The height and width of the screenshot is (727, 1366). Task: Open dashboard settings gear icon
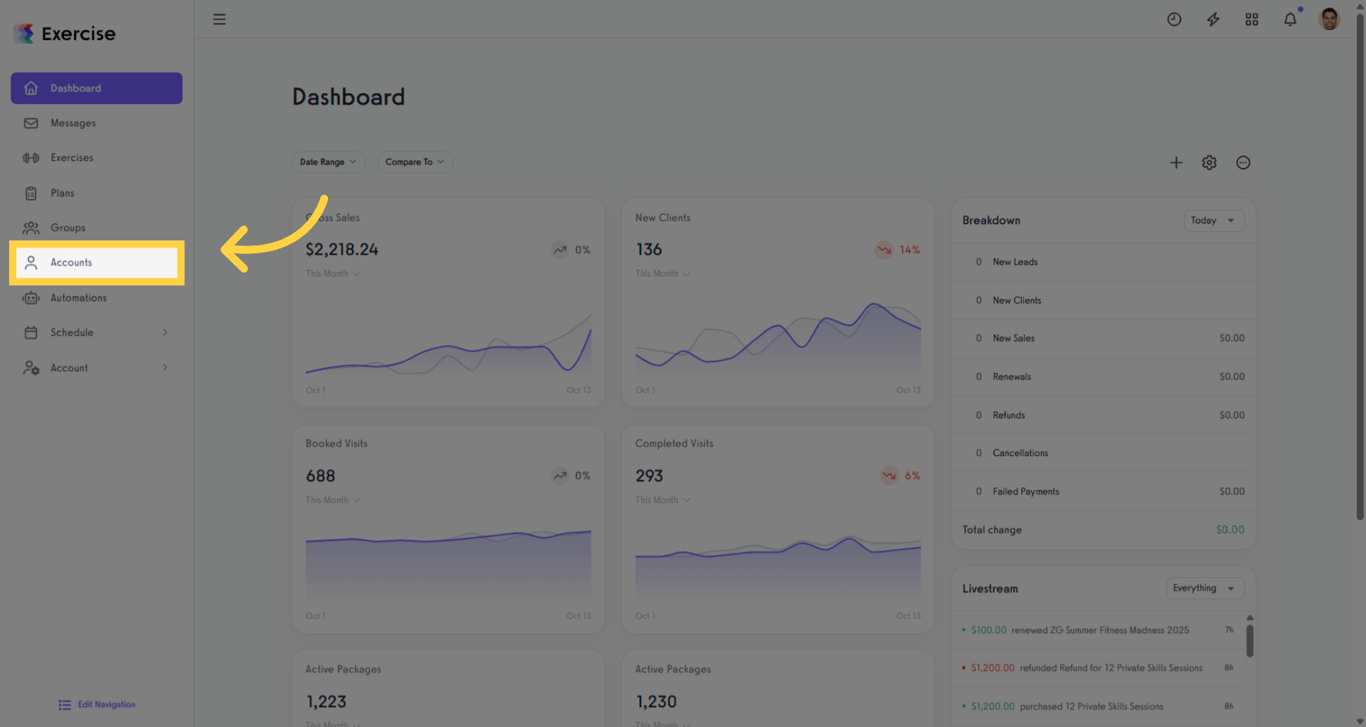pos(1209,162)
